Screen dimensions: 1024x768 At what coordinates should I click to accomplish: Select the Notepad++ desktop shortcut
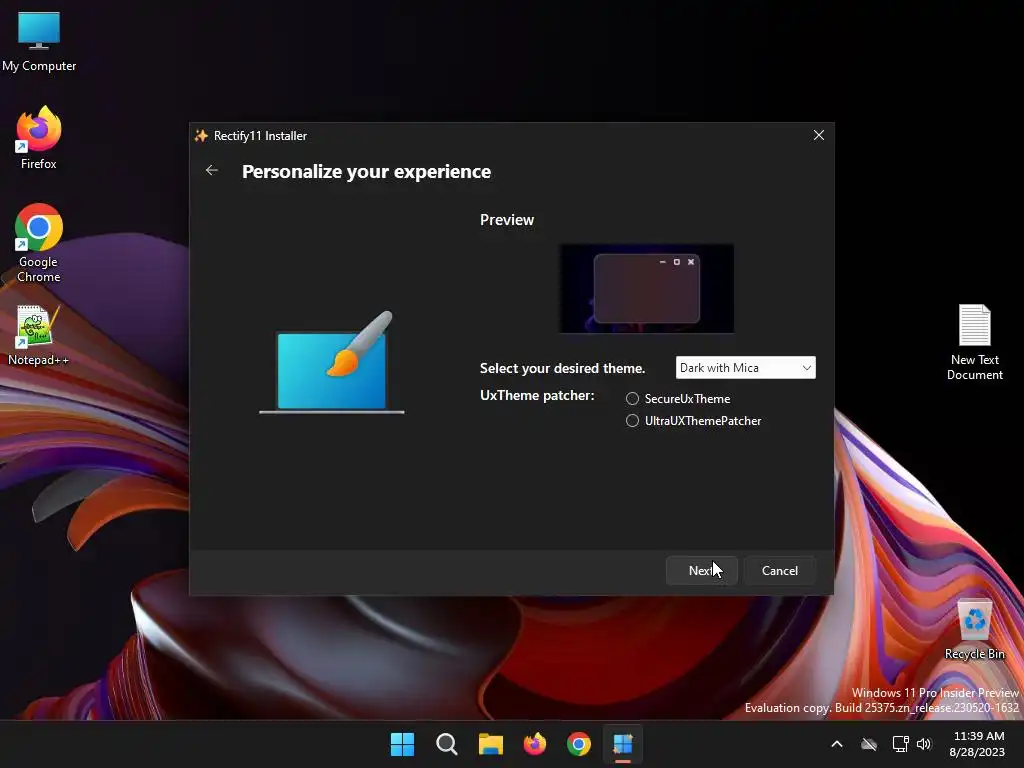(x=39, y=336)
